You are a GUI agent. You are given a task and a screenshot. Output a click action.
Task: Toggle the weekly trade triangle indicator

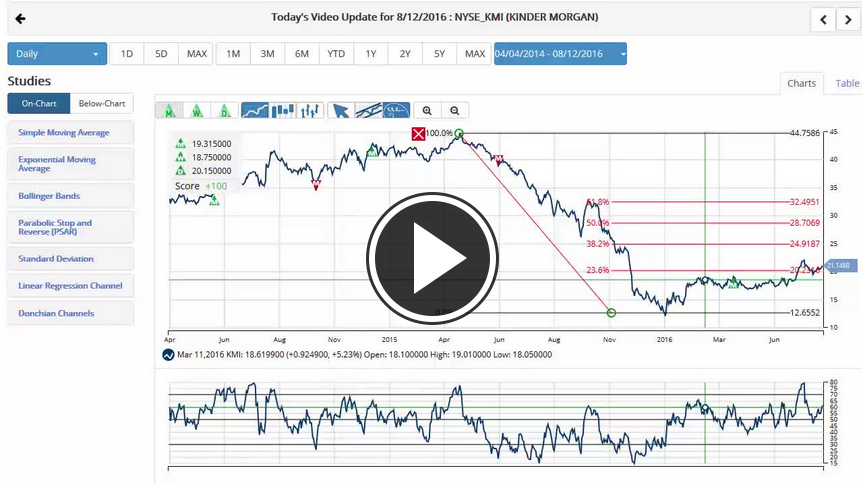click(197, 111)
